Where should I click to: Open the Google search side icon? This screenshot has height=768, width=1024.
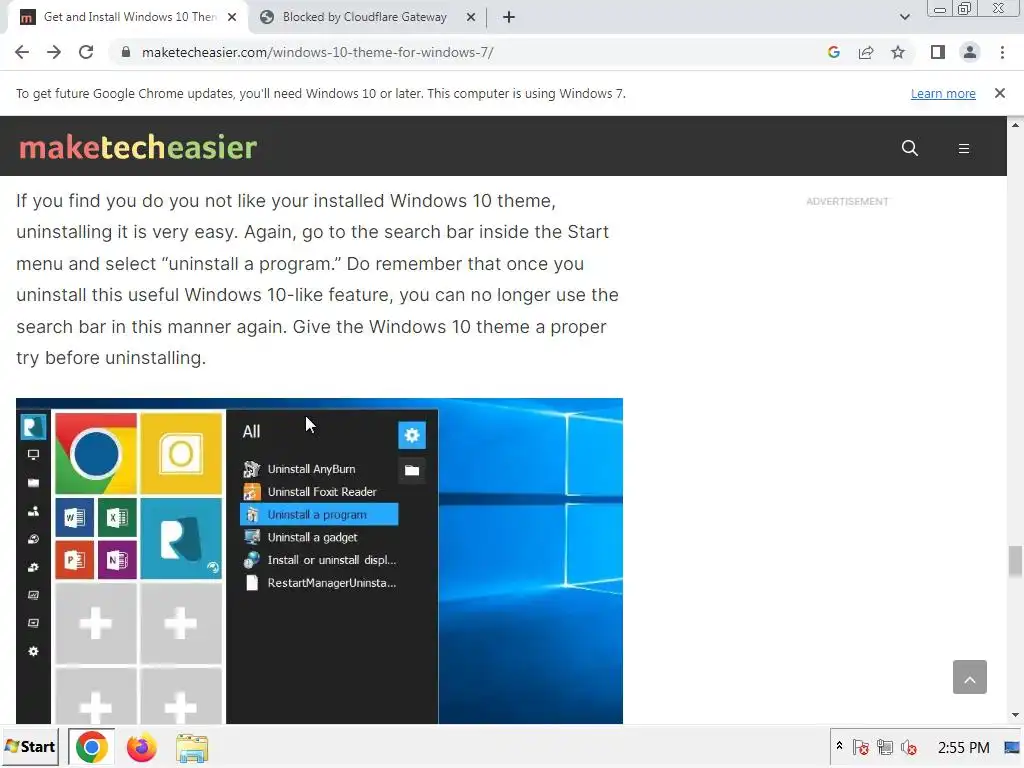coord(833,52)
